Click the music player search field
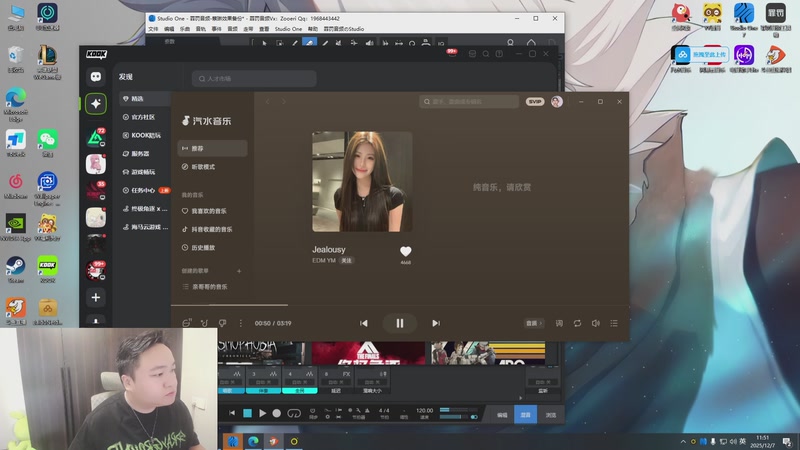The image size is (800, 450). 469,102
